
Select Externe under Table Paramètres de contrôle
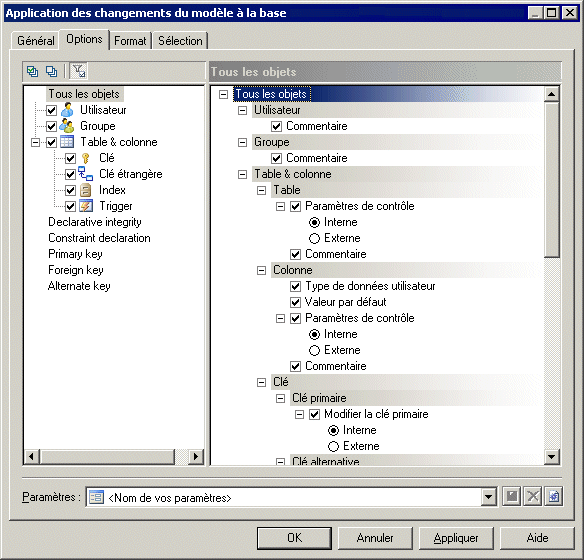point(314,238)
